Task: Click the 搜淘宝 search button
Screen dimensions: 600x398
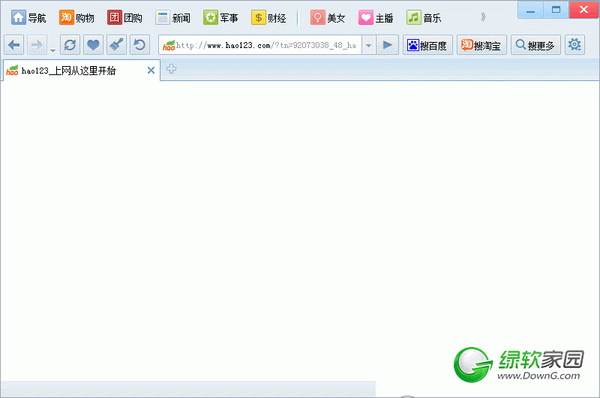Action: 481,45
